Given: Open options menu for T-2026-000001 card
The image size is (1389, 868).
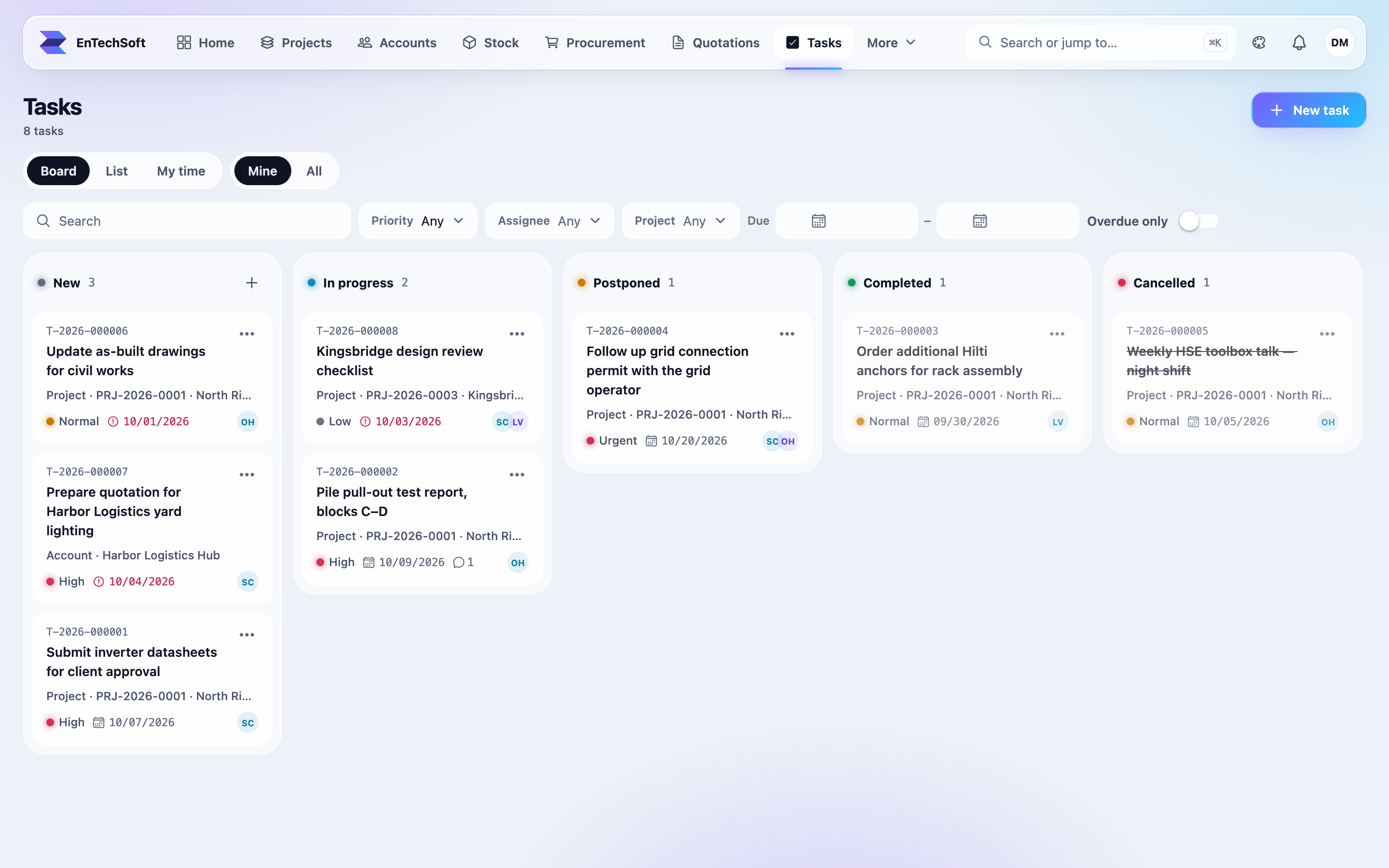Looking at the screenshot, I should (x=247, y=634).
